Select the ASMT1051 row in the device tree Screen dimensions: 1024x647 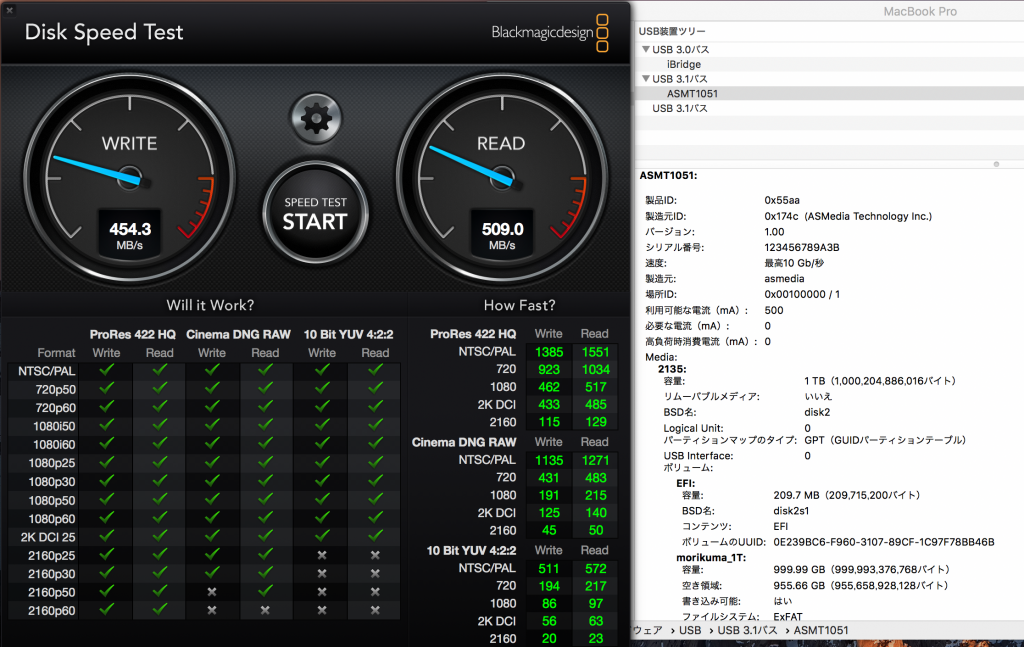[x=829, y=93]
